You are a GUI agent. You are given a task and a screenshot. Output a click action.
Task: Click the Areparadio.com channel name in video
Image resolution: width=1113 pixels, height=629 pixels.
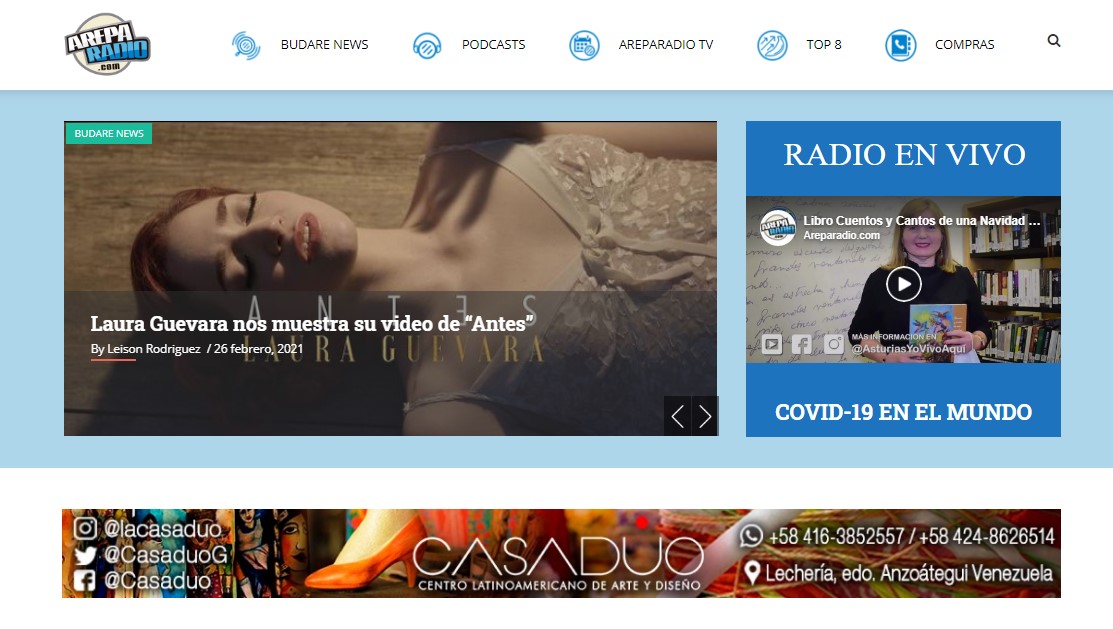(x=841, y=236)
